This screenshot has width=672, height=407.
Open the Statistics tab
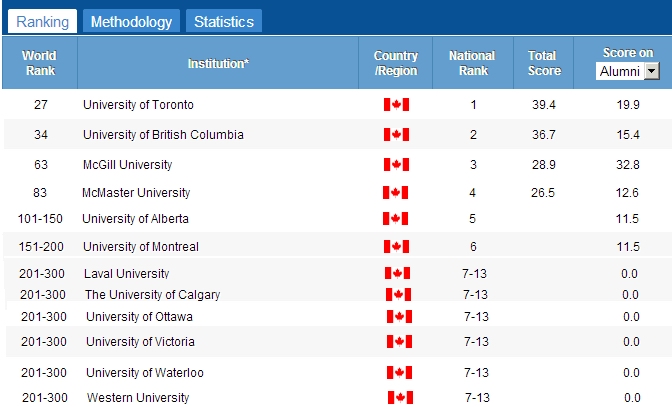tap(223, 21)
